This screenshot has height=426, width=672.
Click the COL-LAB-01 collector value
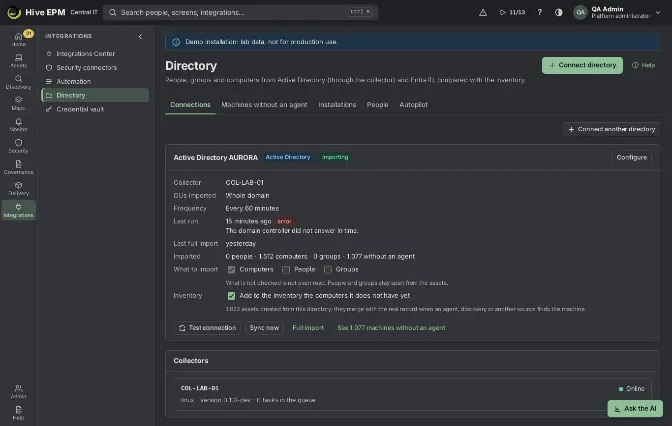coord(244,183)
